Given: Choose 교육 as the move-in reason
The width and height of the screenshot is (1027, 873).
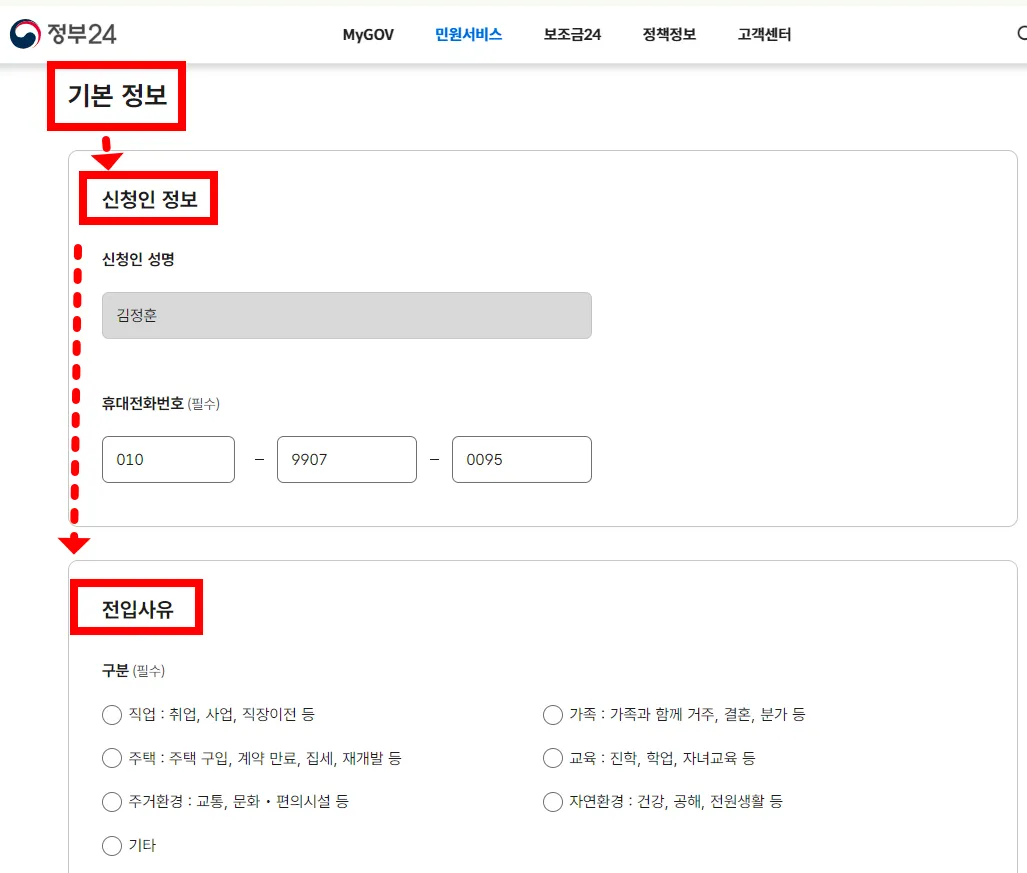Looking at the screenshot, I should pyautogui.click(x=552, y=758).
